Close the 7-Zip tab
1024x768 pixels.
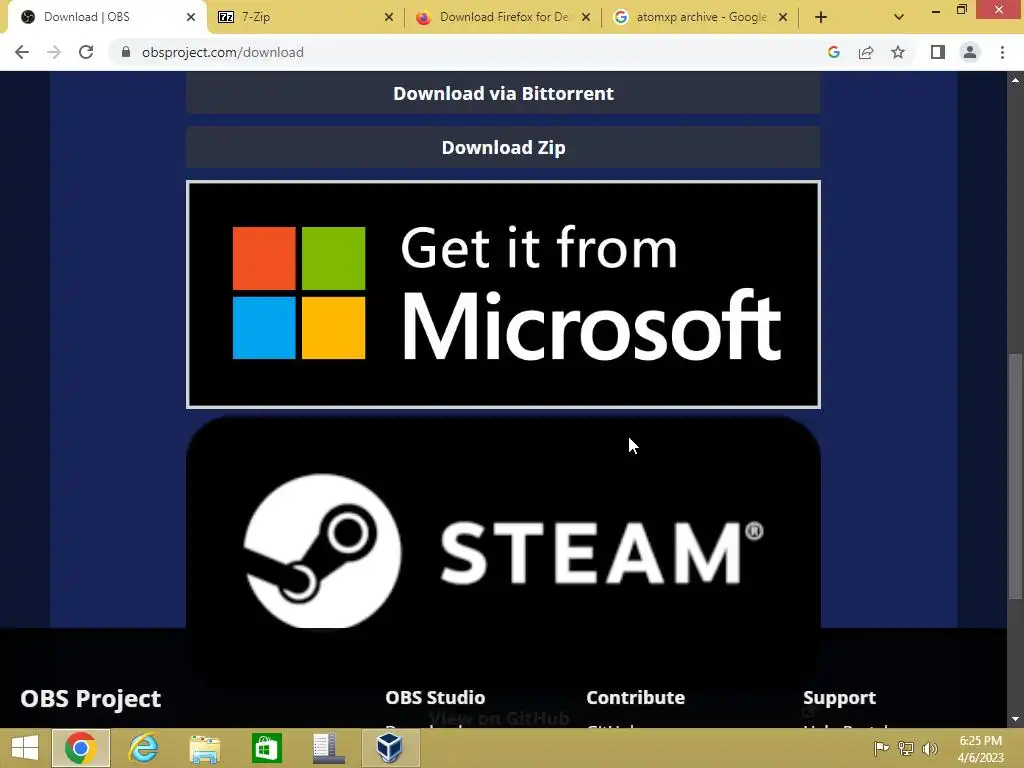389,17
